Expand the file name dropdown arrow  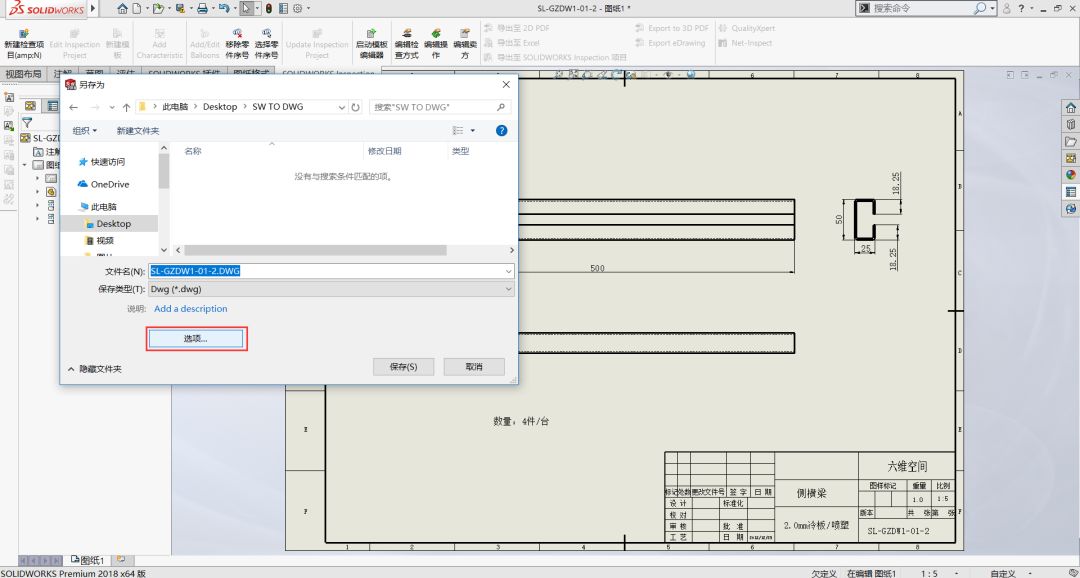tap(508, 271)
